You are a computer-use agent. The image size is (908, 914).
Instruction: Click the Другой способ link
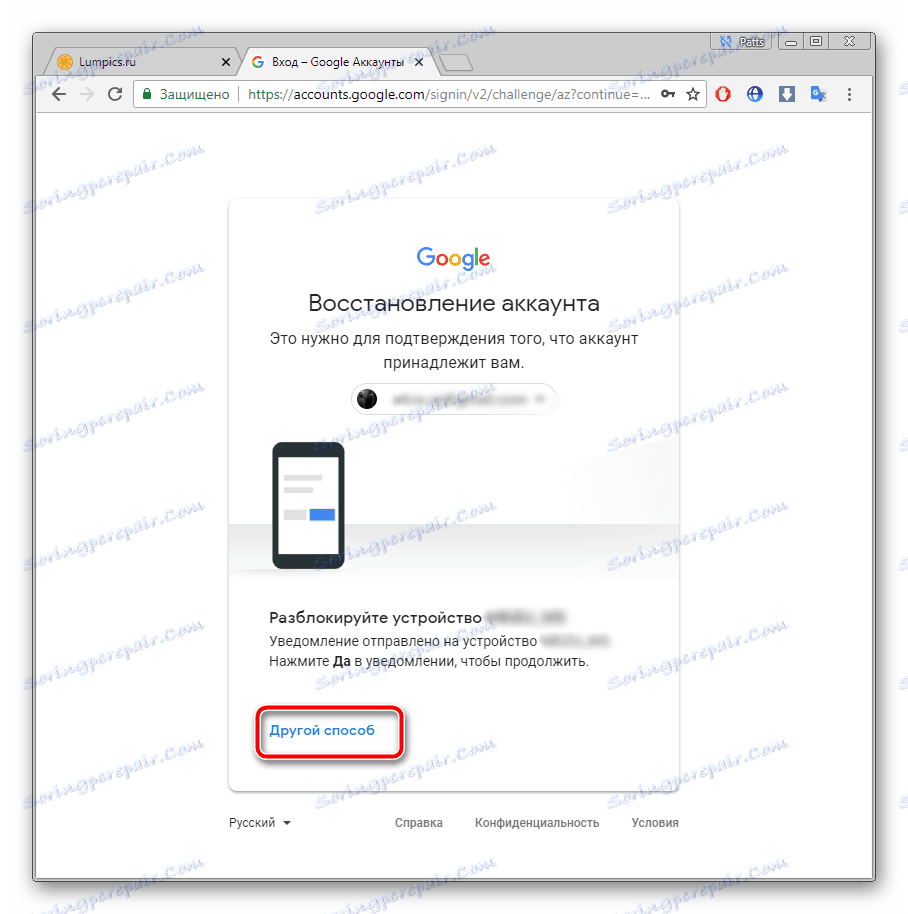coord(322,730)
